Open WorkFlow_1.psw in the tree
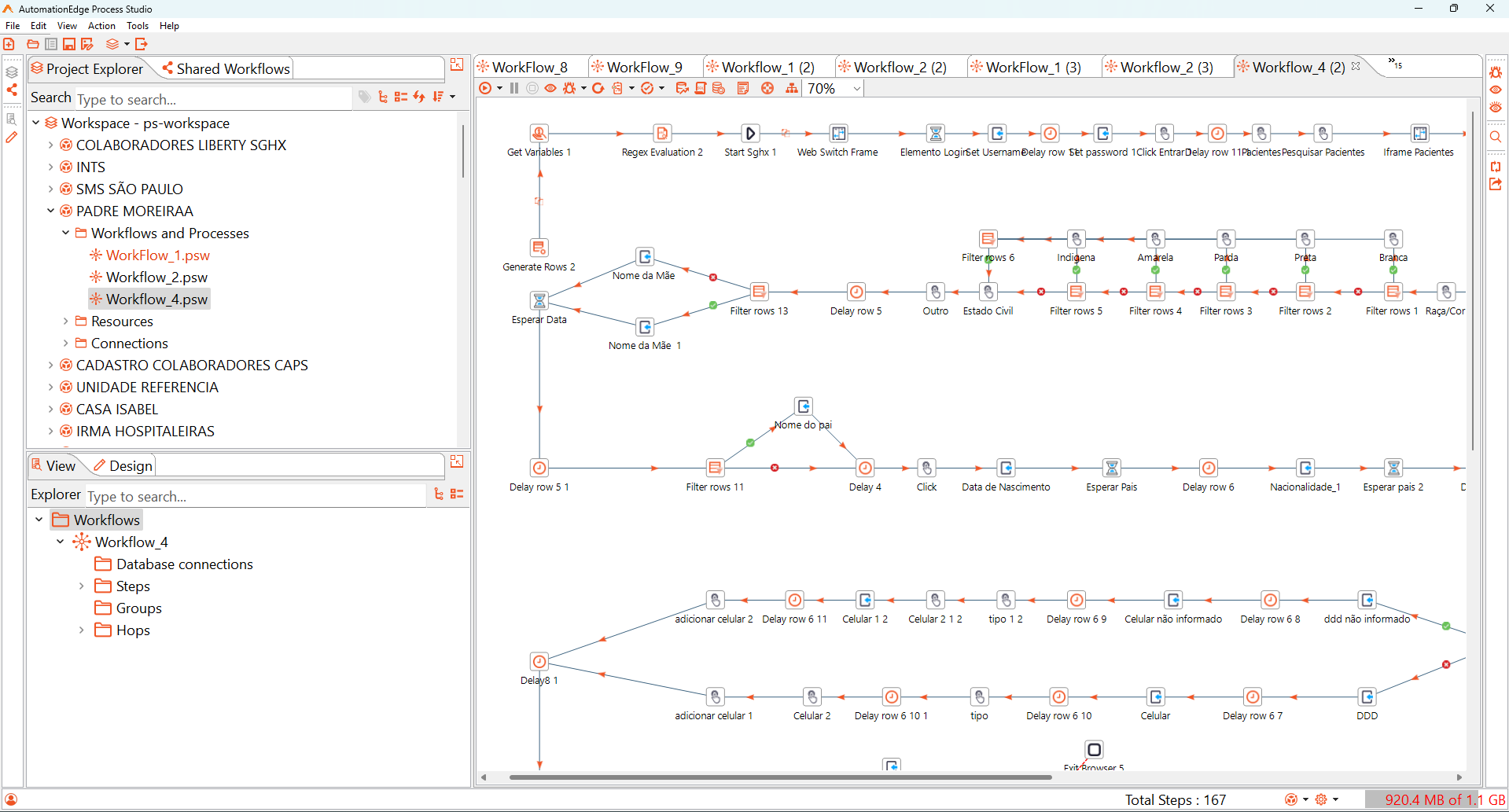This screenshot has width=1509, height=812. pos(157,255)
